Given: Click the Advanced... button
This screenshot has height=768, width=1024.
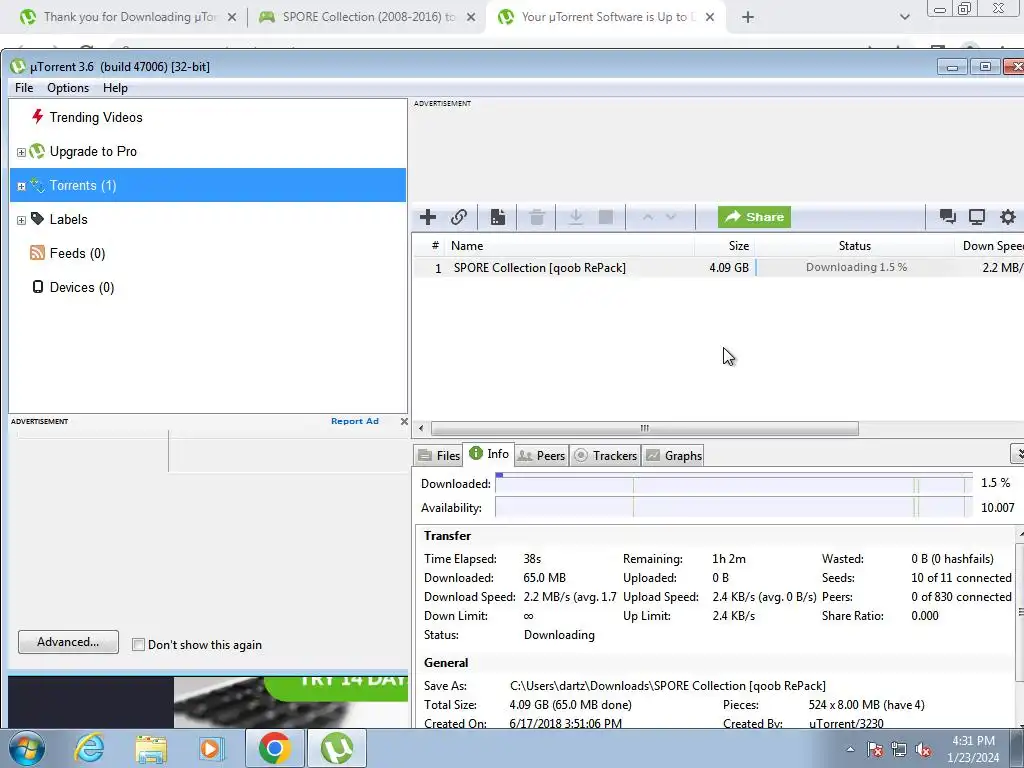Looking at the screenshot, I should tap(69, 642).
